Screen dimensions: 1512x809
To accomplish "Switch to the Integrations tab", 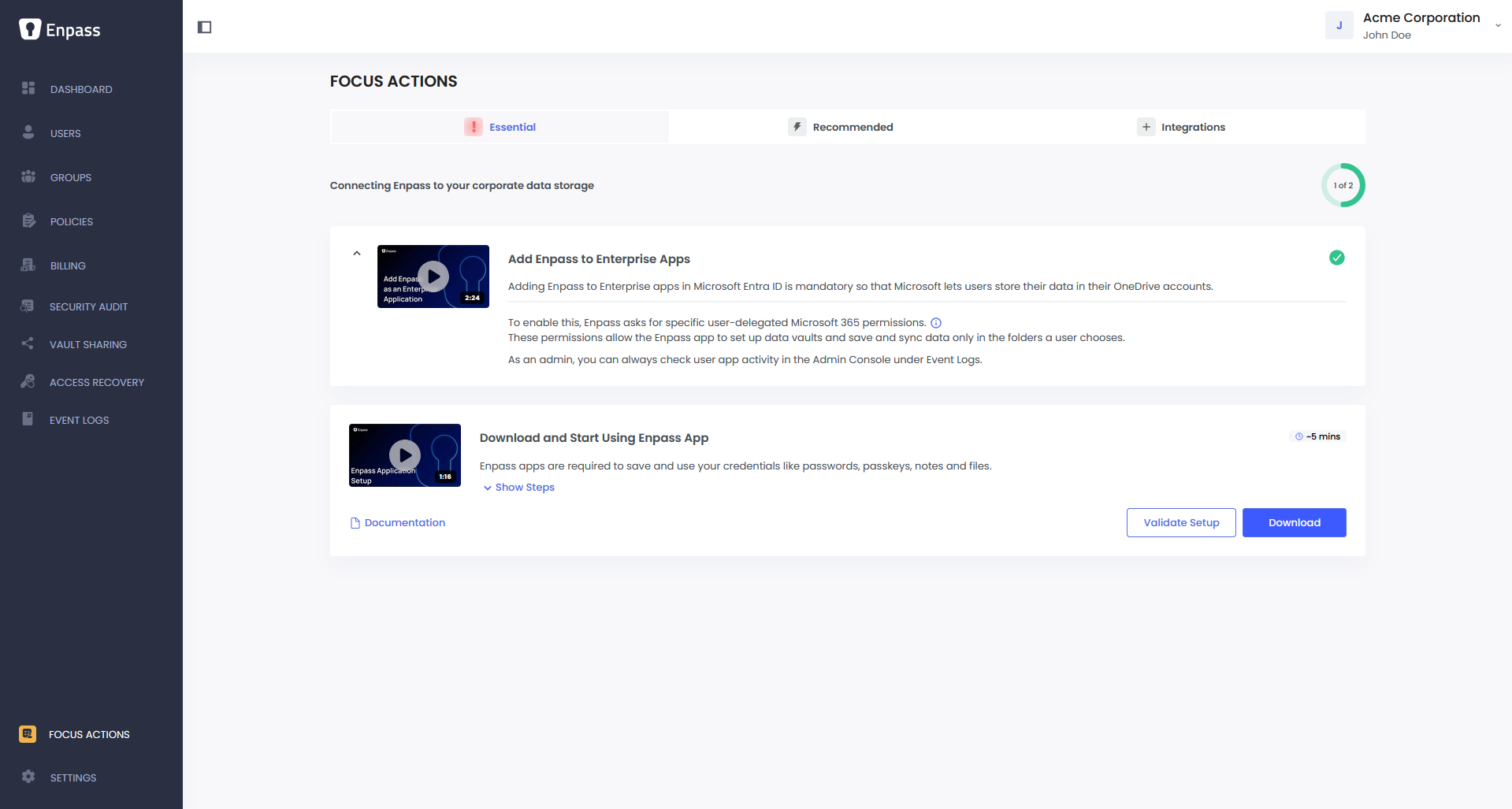I will point(1181,127).
